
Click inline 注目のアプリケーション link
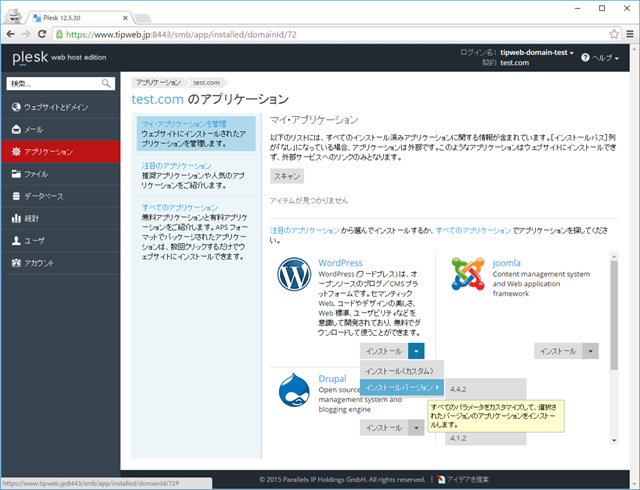point(304,231)
